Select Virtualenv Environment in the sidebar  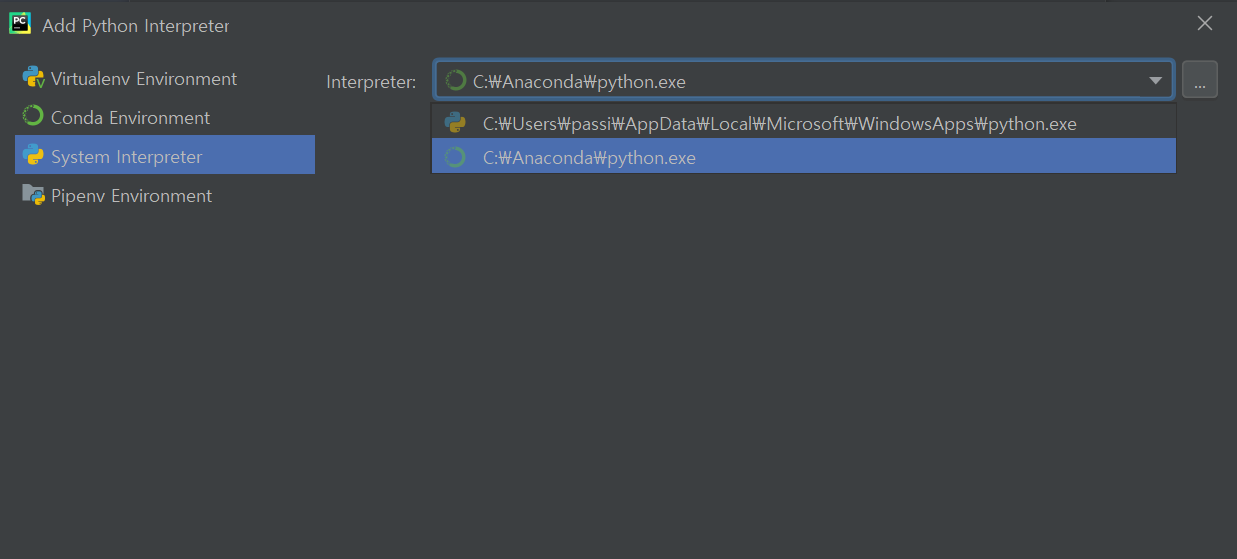165,79
